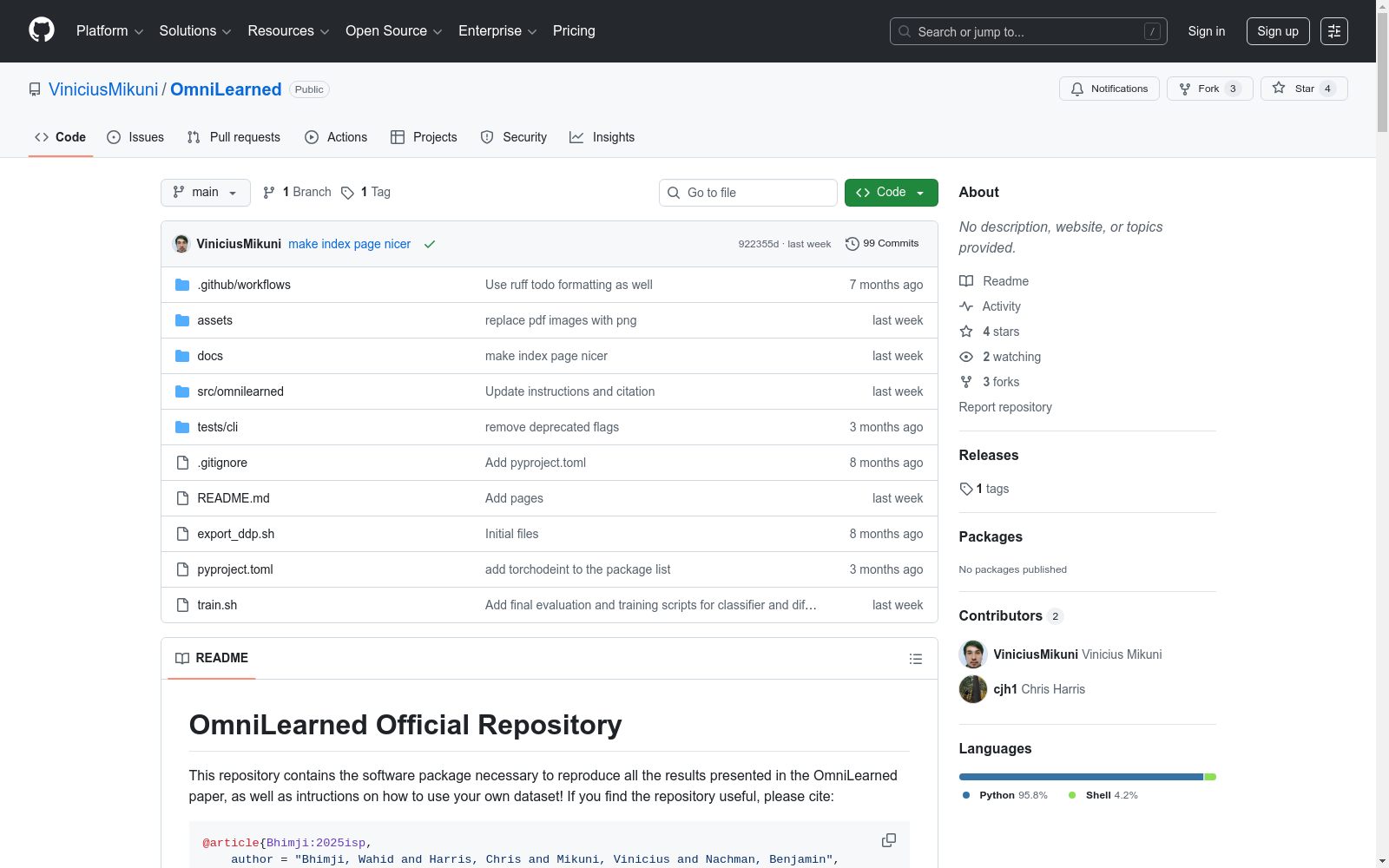Click VinciusMikuni's avatar in commit header

point(181,244)
